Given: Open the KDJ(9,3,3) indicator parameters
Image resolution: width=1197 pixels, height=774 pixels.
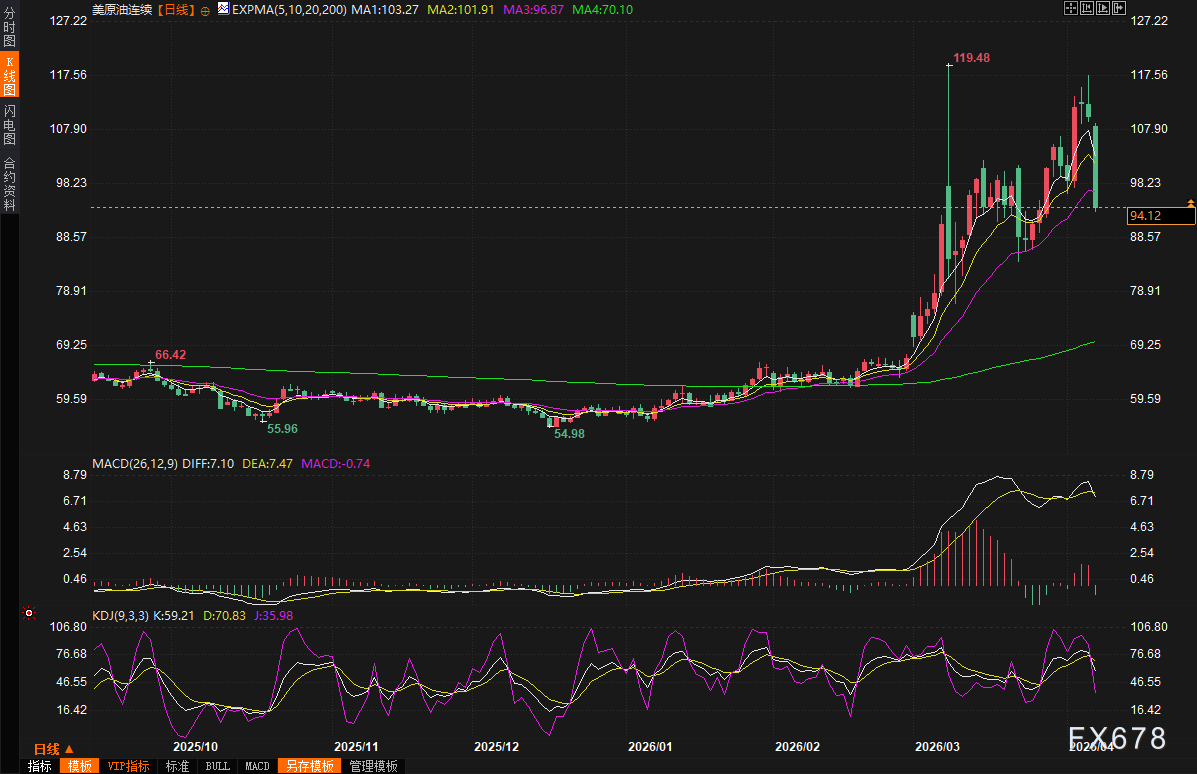Looking at the screenshot, I should [x=120, y=616].
